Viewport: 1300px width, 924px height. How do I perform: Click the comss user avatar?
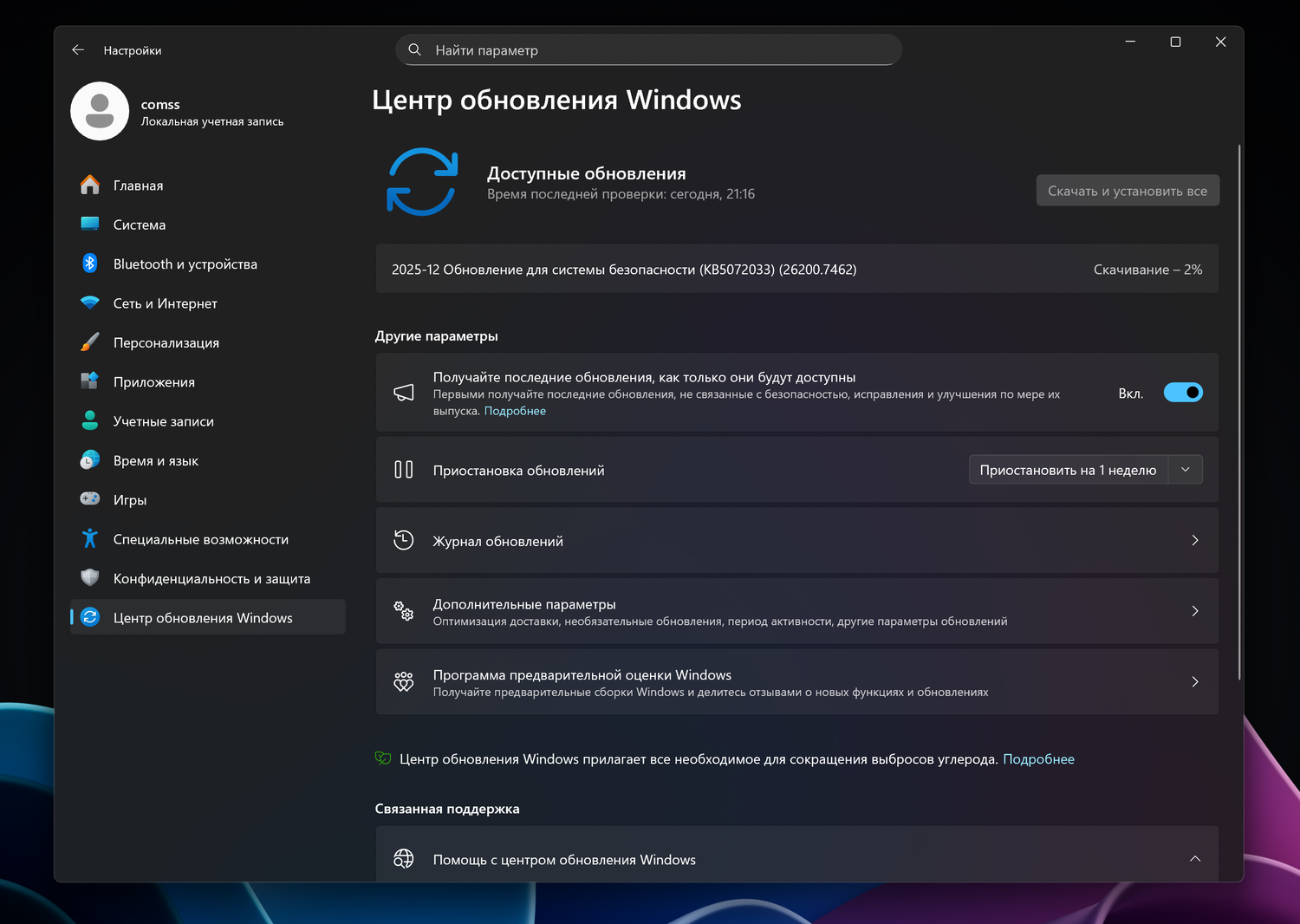[100, 111]
